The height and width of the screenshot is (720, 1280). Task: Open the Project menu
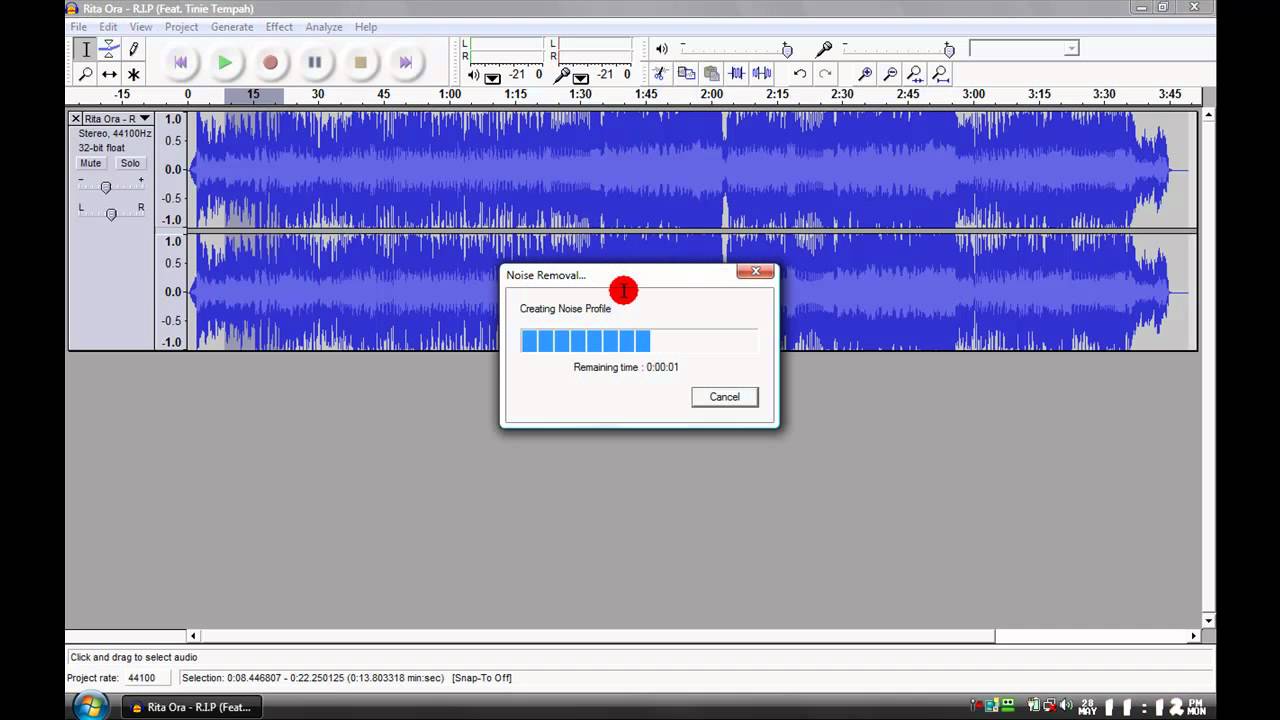pos(181,27)
